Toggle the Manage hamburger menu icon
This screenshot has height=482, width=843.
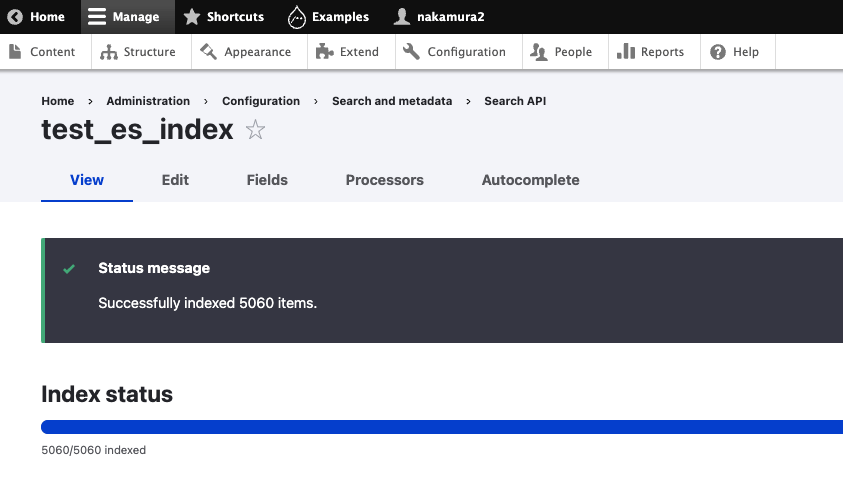pos(97,17)
